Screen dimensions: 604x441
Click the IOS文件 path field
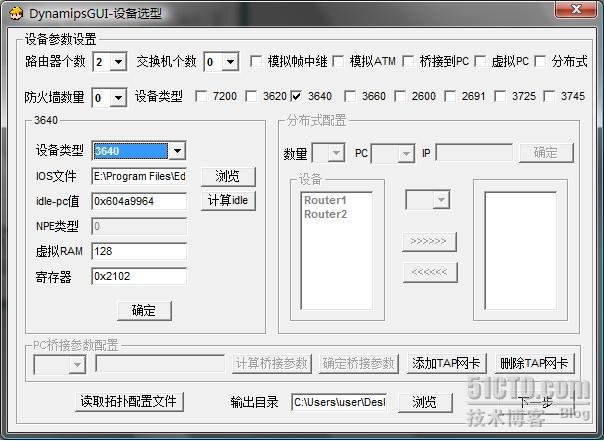click(x=139, y=176)
